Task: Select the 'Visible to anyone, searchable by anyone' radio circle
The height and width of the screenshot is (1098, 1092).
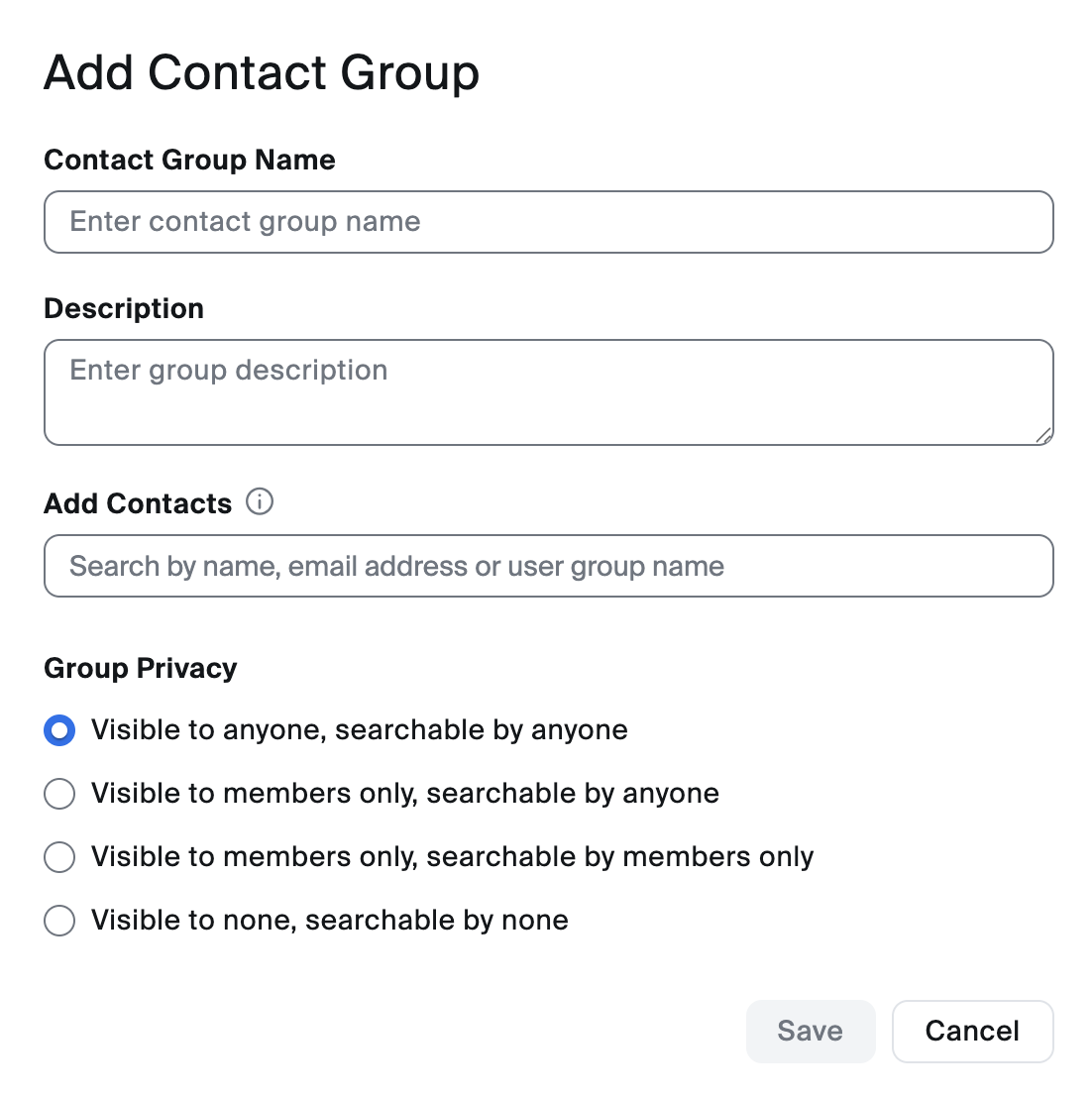Action: coord(59,730)
